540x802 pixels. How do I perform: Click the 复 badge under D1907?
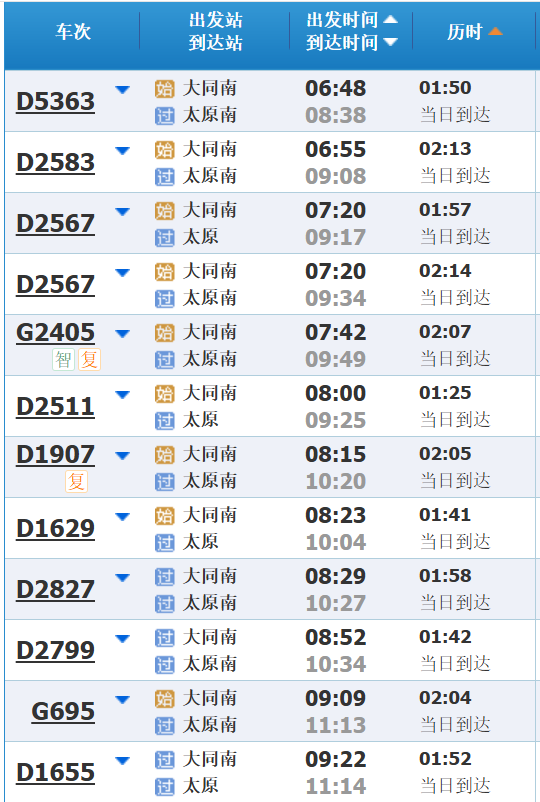[x=77, y=482]
